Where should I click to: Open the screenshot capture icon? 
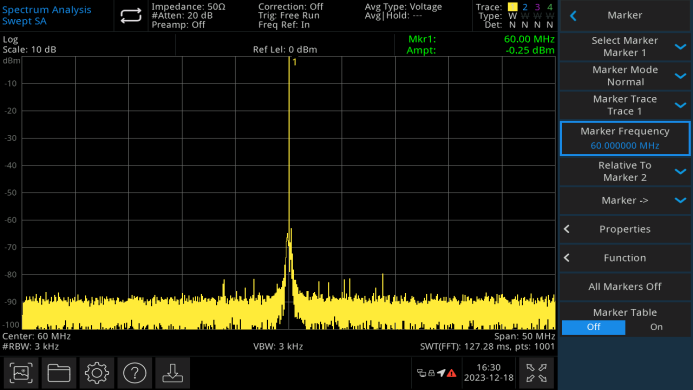coord(21,373)
